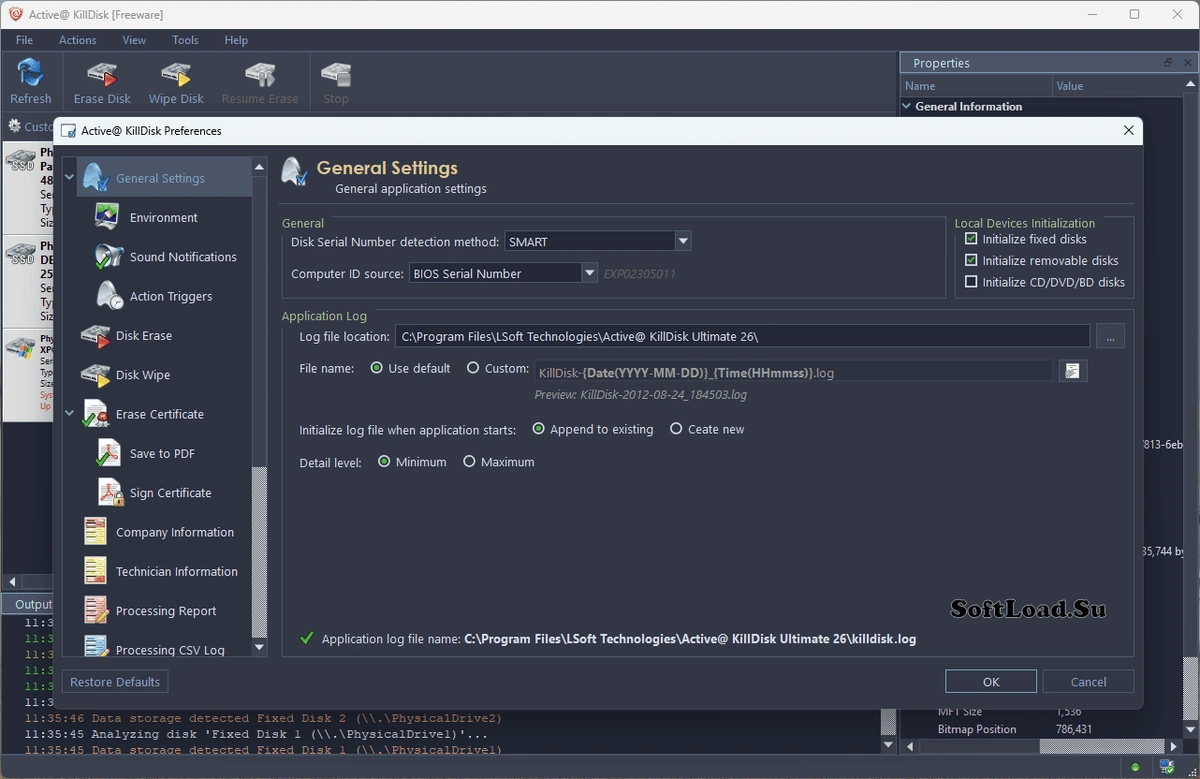
Task: Click the Wipe Disk toolbar icon
Action: click(x=176, y=74)
